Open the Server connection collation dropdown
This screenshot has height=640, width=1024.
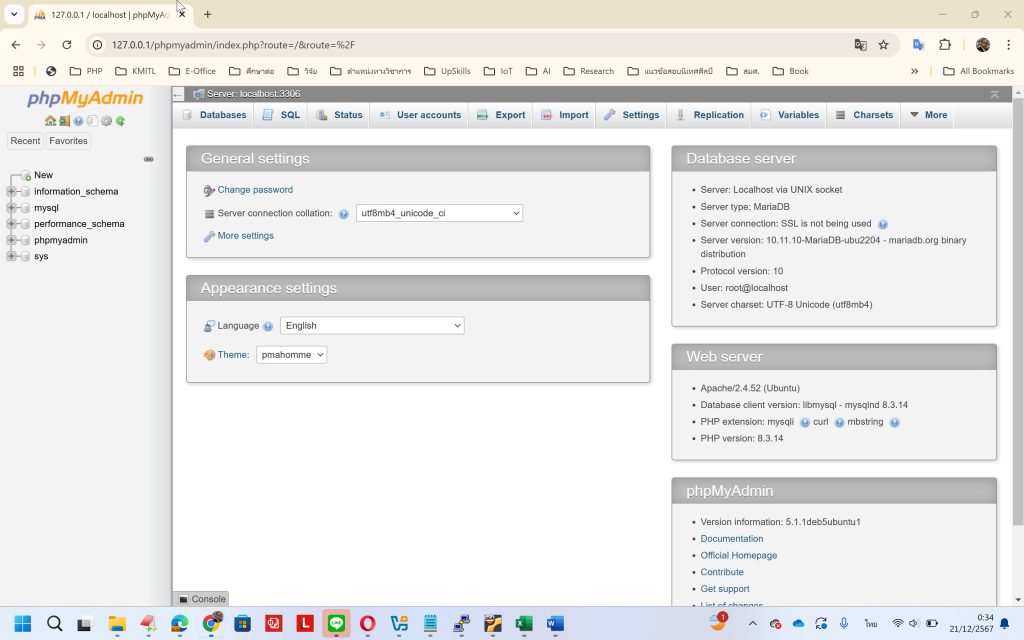440,214
